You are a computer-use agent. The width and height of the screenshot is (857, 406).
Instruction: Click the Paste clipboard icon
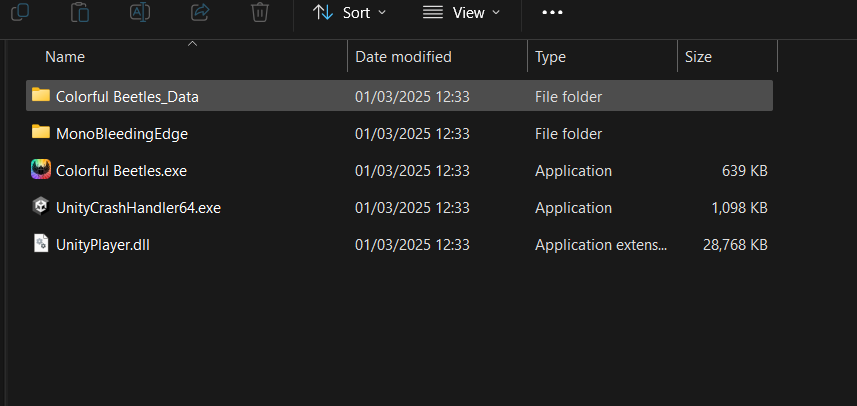click(x=80, y=11)
